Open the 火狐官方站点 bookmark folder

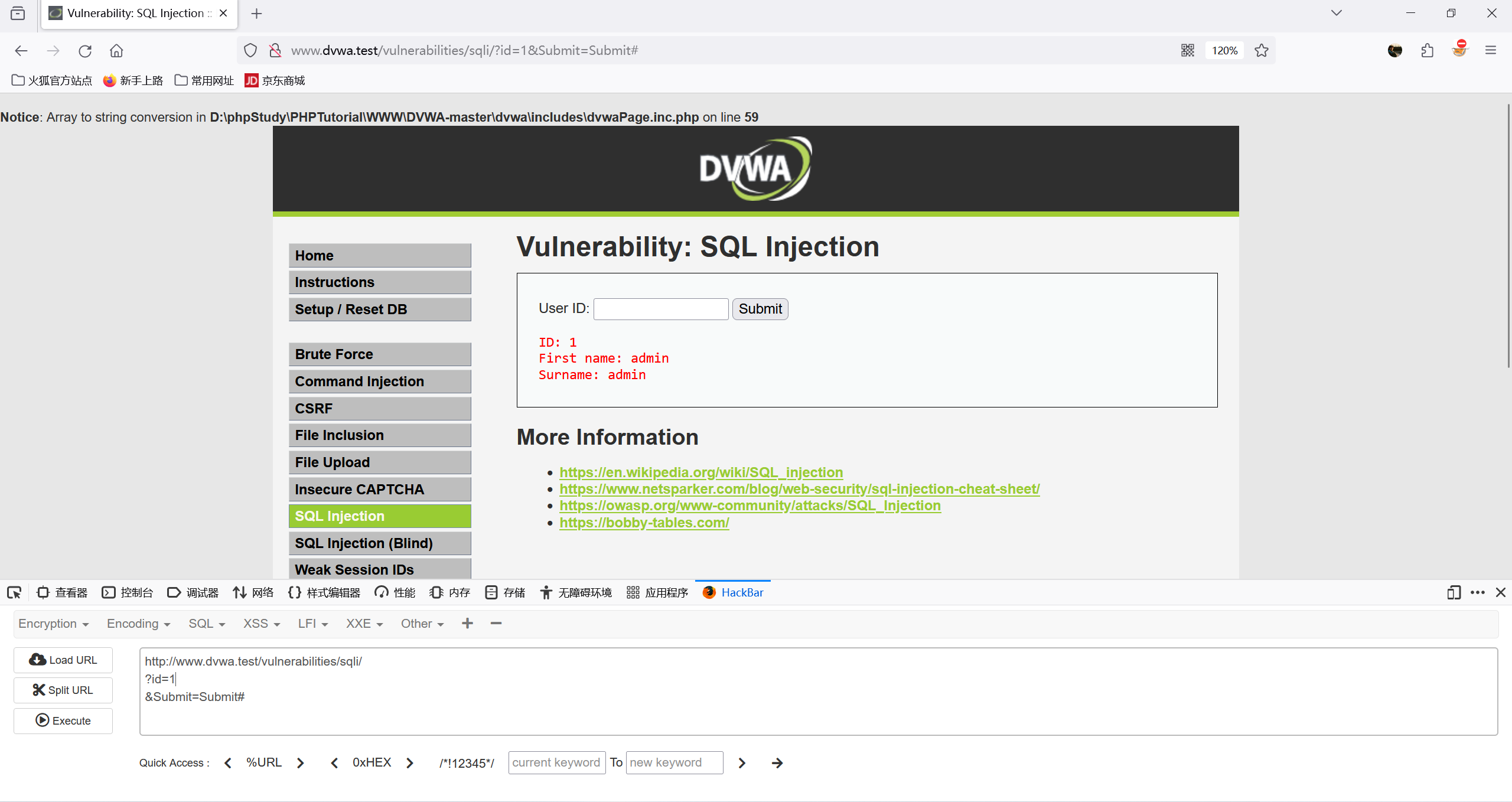point(52,80)
